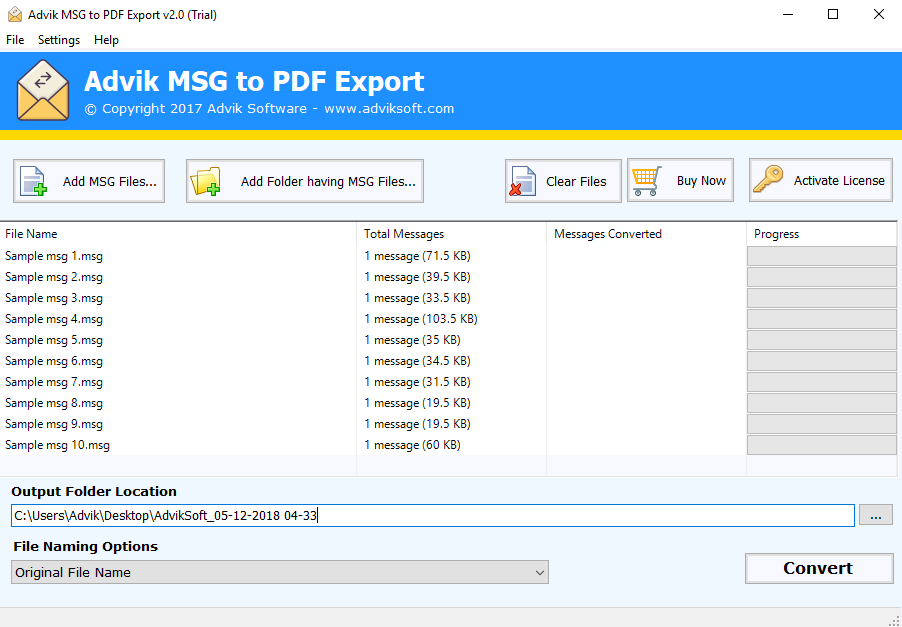Click the Activate License key button
Viewport: 902px width, 627px height.
[821, 180]
